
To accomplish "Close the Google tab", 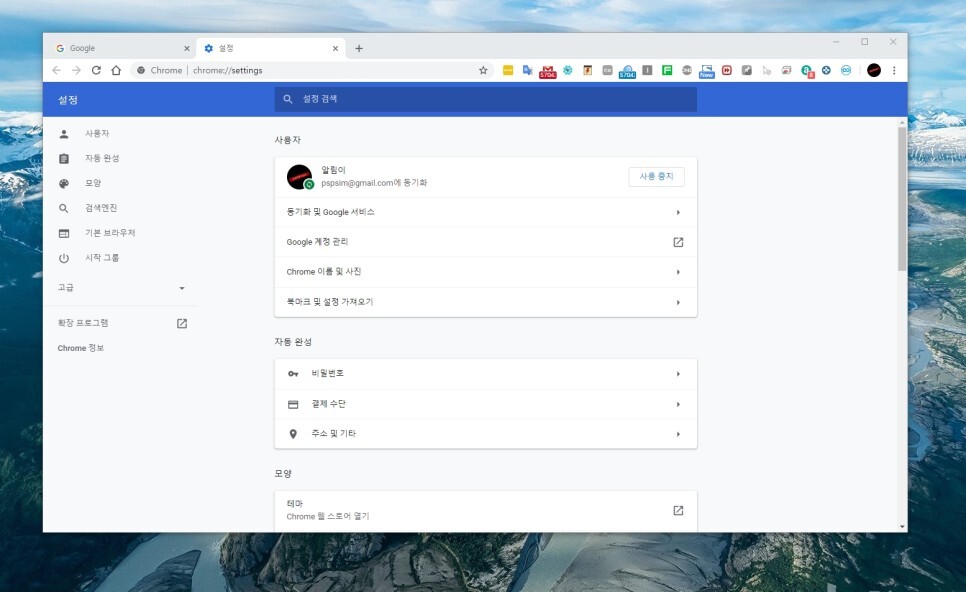I will (x=187, y=48).
